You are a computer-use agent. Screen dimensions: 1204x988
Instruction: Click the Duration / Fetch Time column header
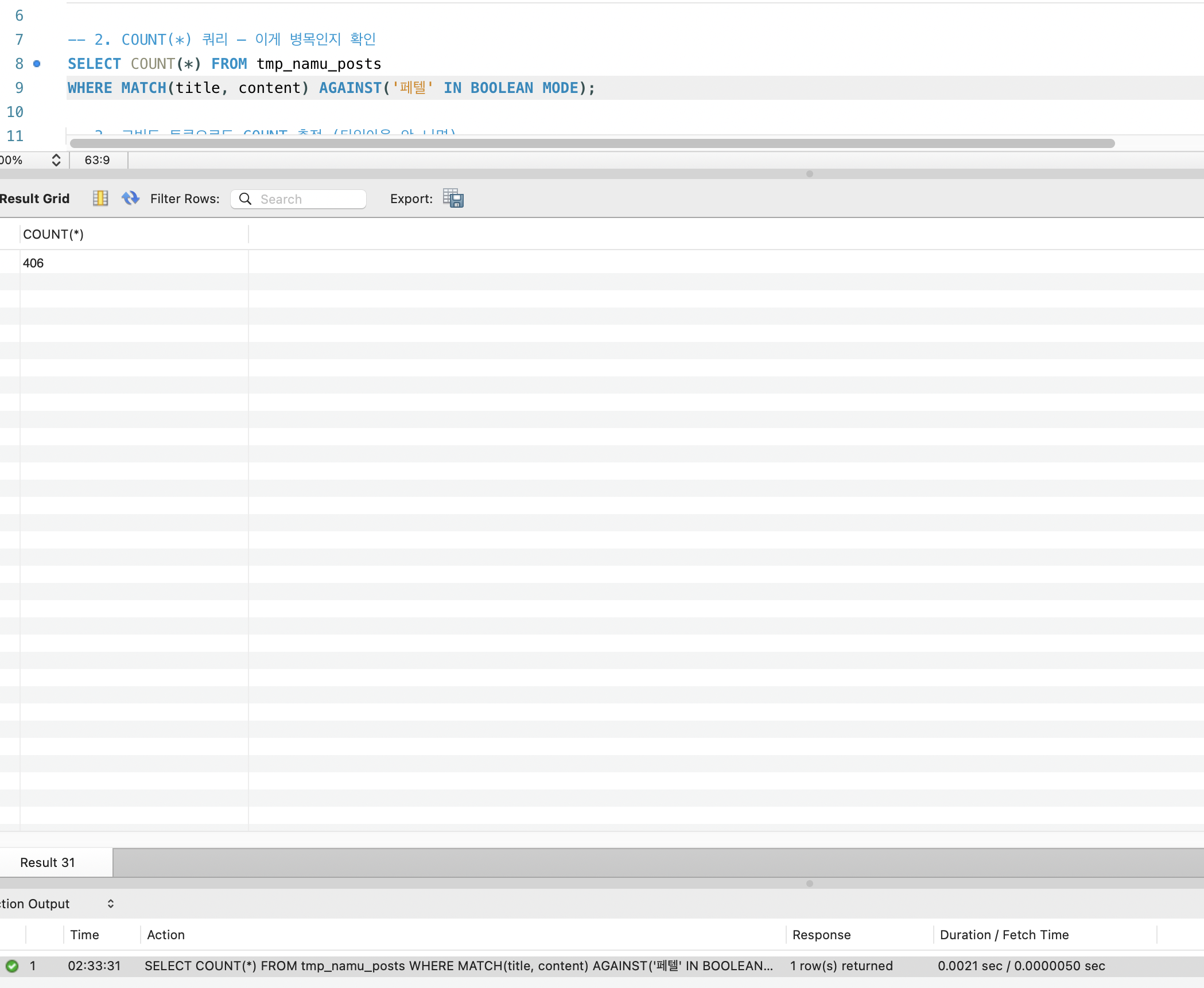click(1004, 935)
